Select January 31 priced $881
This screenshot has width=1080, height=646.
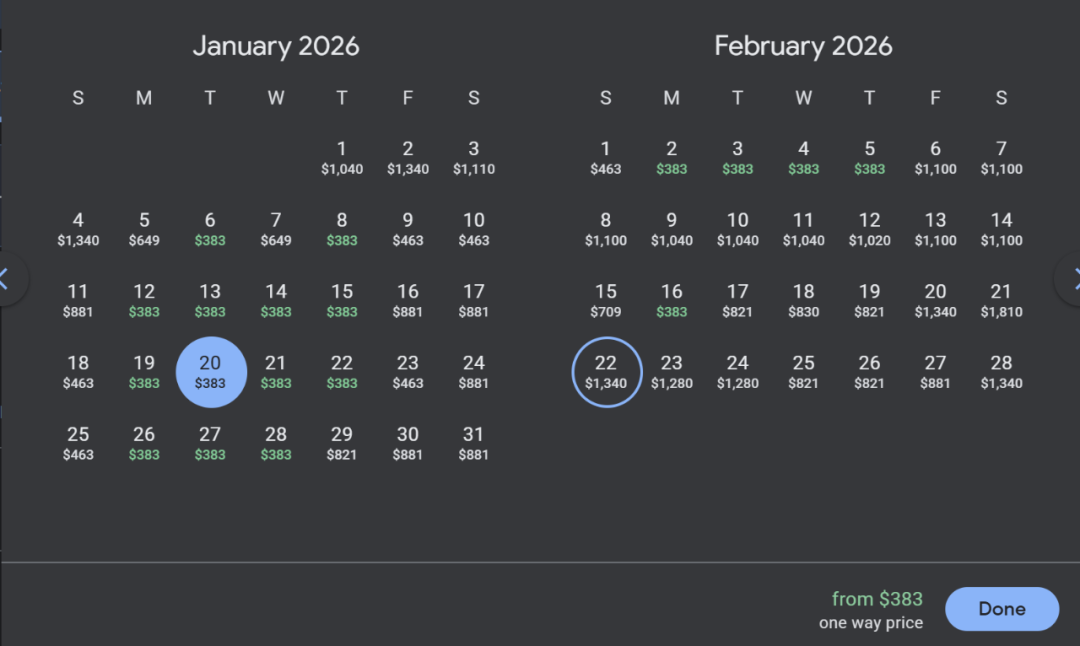click(x=473, y=443)
